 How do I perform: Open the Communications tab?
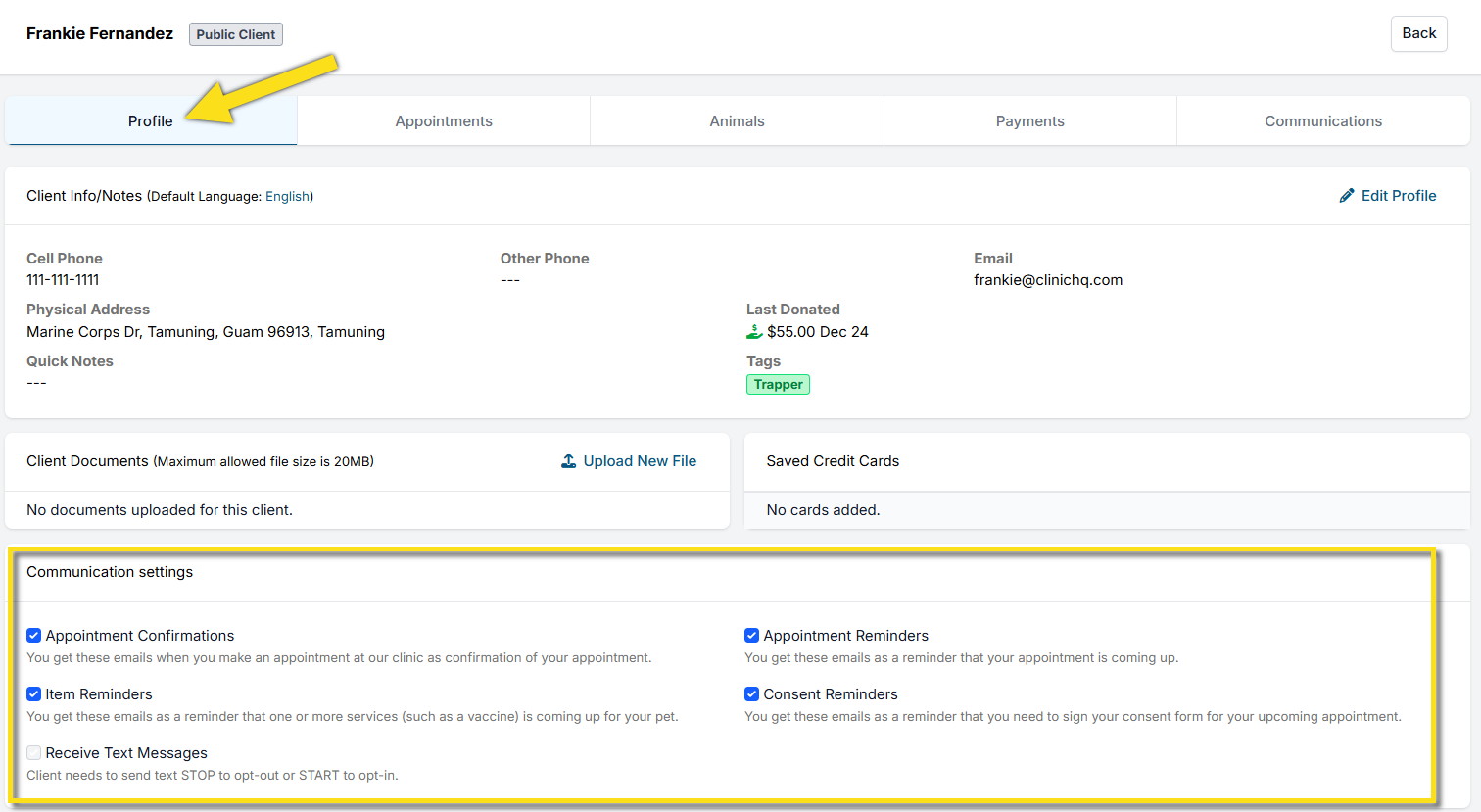coord(1322,121)
